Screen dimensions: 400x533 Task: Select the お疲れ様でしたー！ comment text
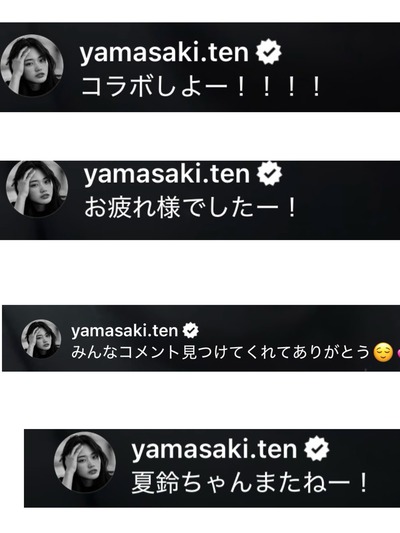click(191, 207)
